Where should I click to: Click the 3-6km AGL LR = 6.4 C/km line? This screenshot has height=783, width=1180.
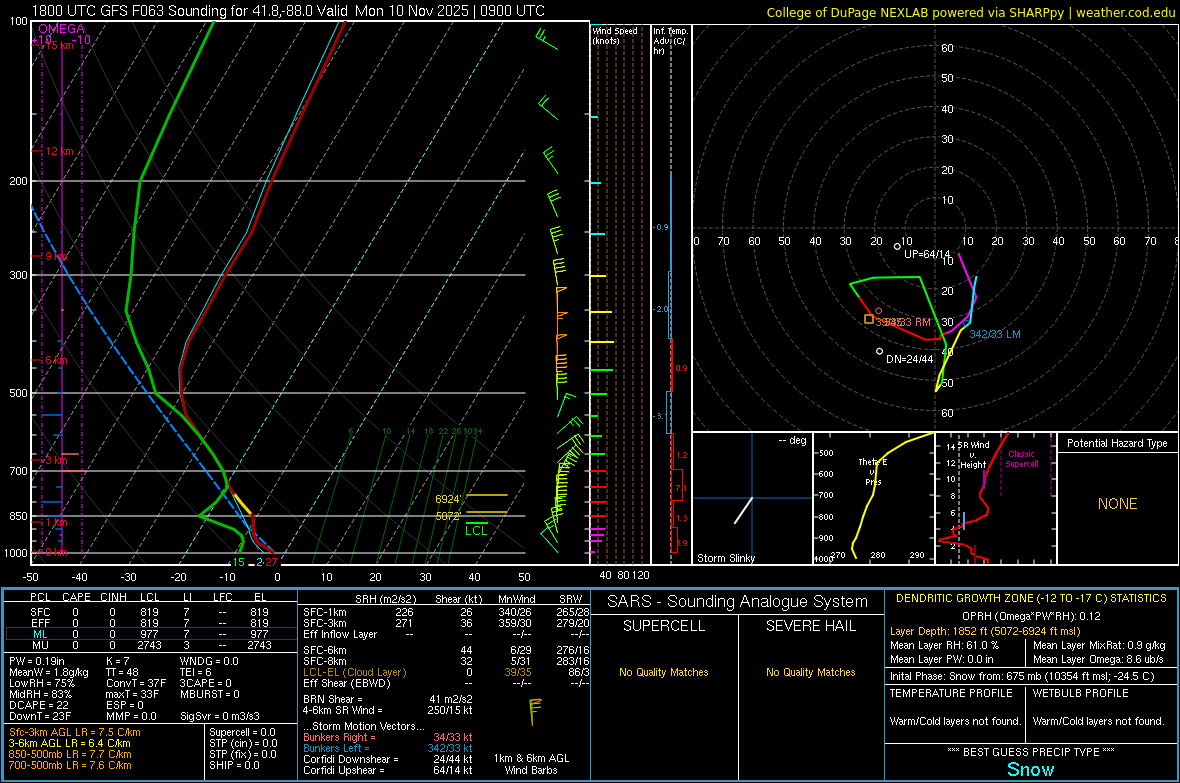[69, 743]
